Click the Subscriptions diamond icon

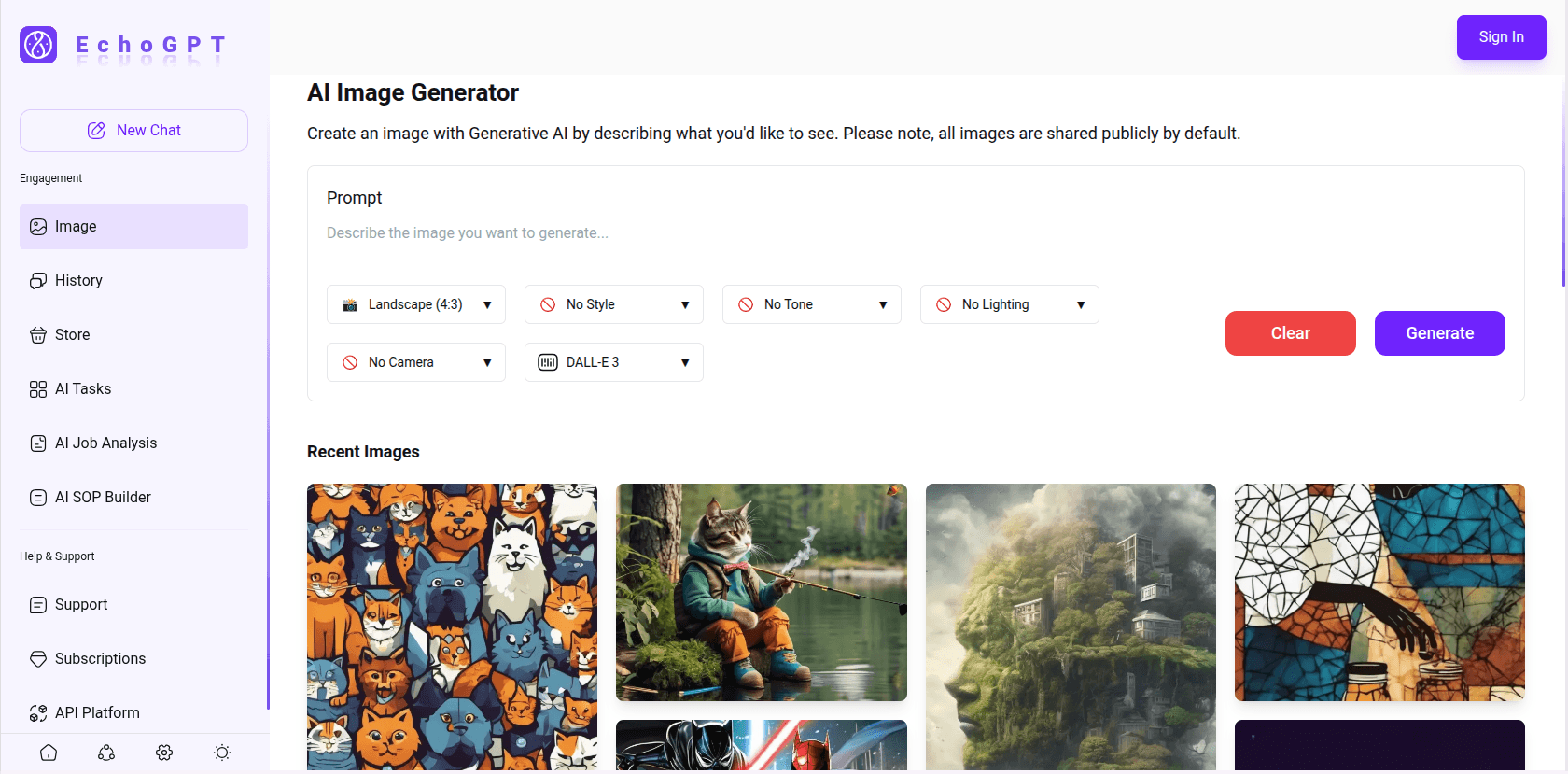[38, 659]
